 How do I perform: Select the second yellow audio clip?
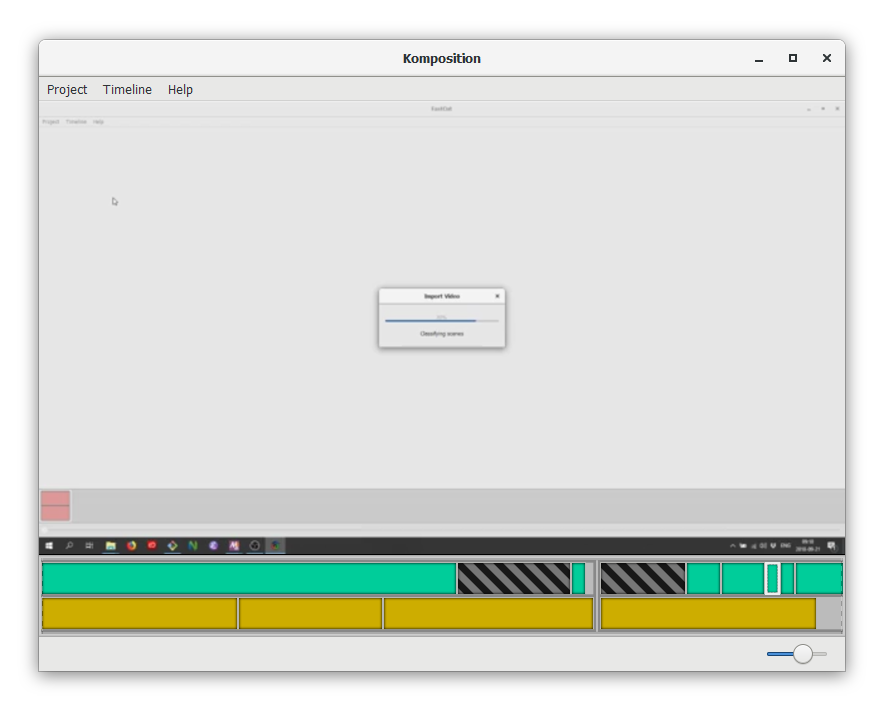pyautogui.click(x=310, y=614)
